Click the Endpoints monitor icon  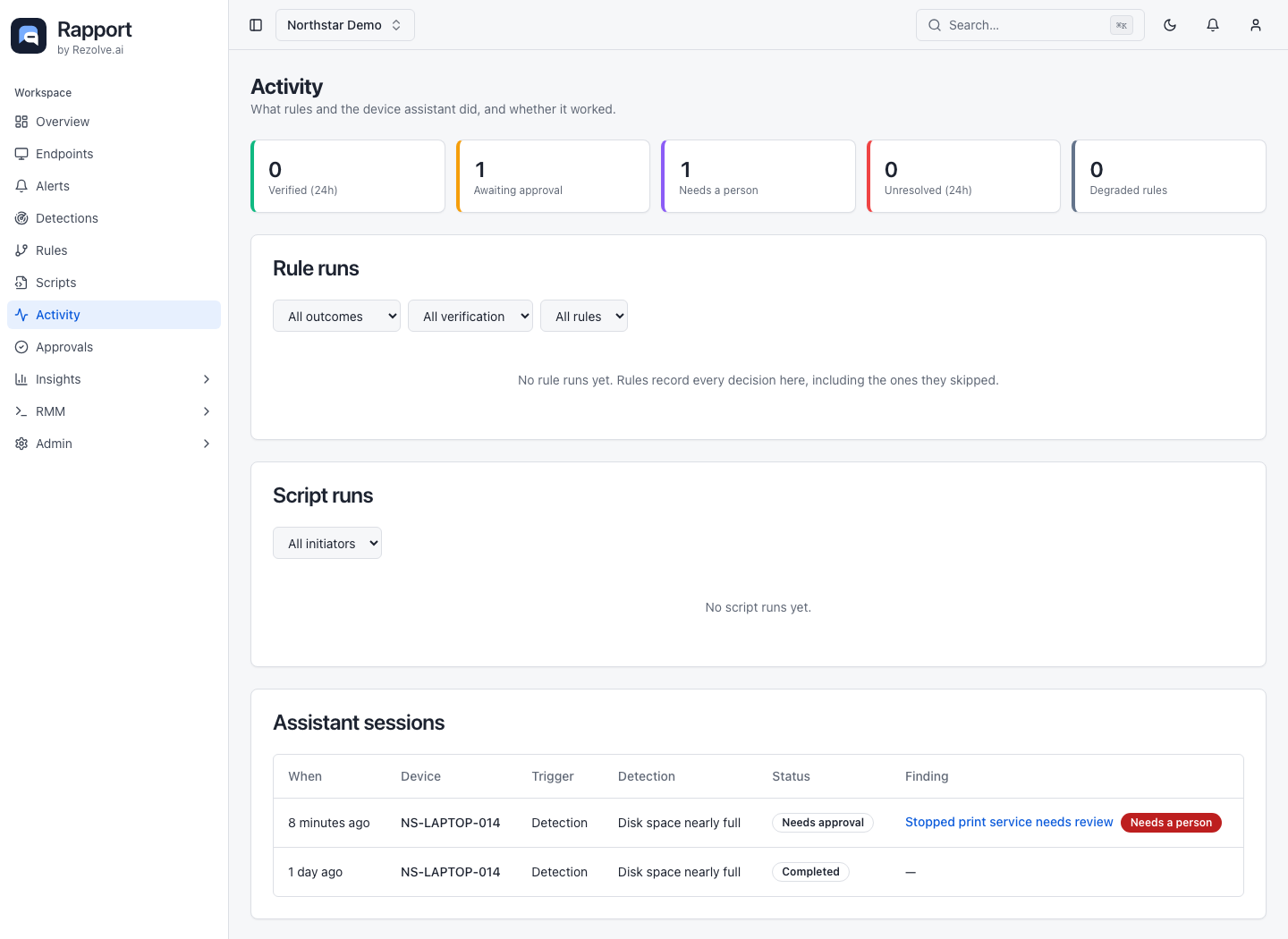pos(21,154)
